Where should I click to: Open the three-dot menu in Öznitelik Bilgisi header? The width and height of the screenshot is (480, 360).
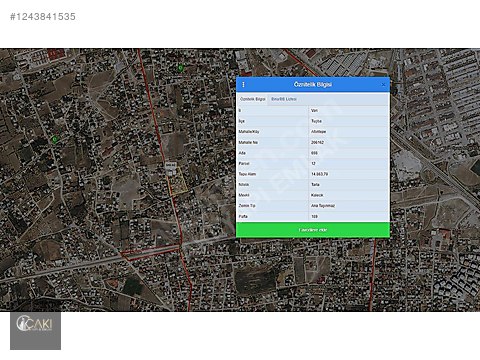pos(243,85)
